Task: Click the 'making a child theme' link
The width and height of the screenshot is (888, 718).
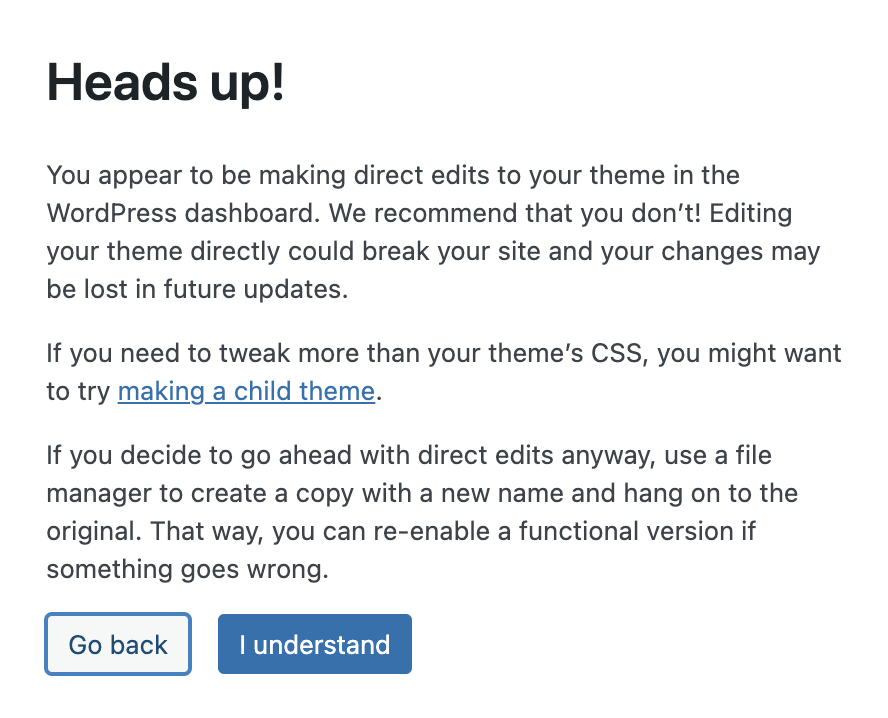Action: pos(246,391)
